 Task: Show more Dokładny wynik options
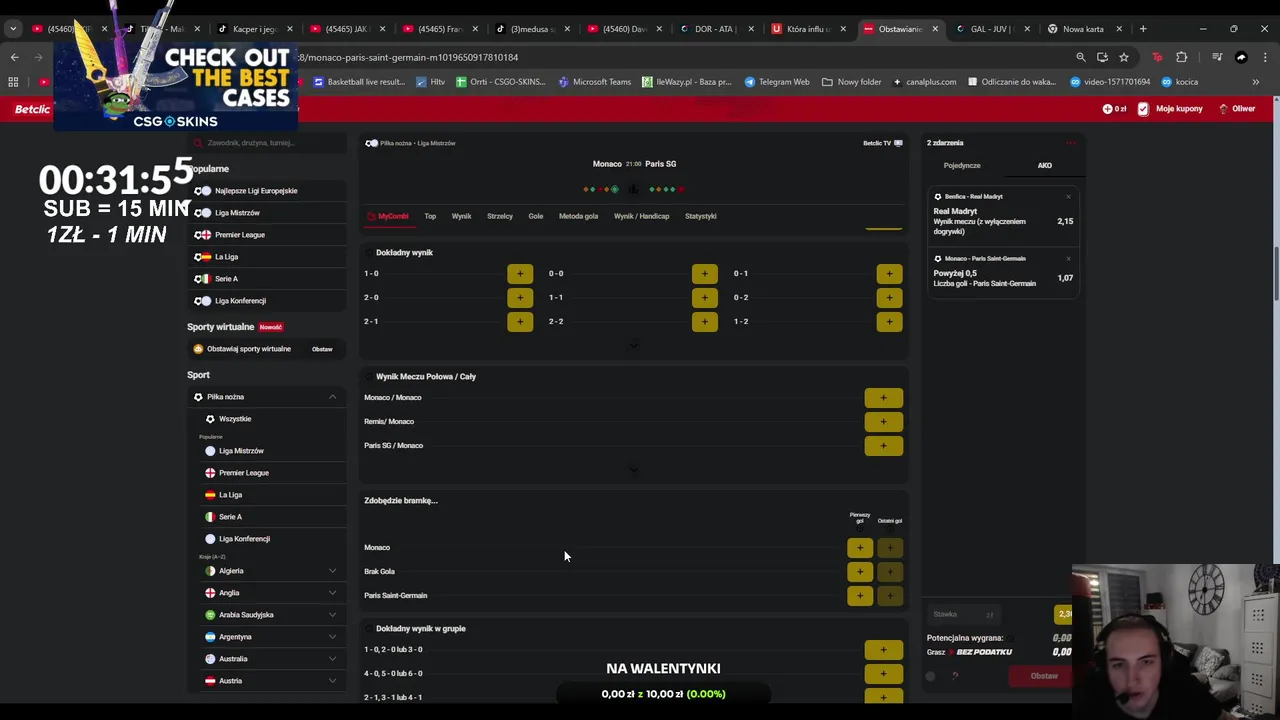pos(632,345)
